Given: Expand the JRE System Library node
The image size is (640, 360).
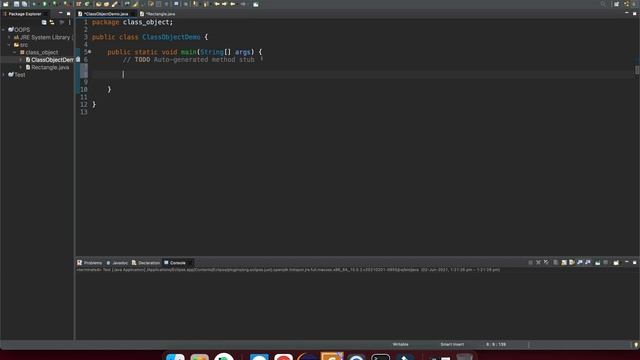Looking at the screenshot, I should click(9, 37).
